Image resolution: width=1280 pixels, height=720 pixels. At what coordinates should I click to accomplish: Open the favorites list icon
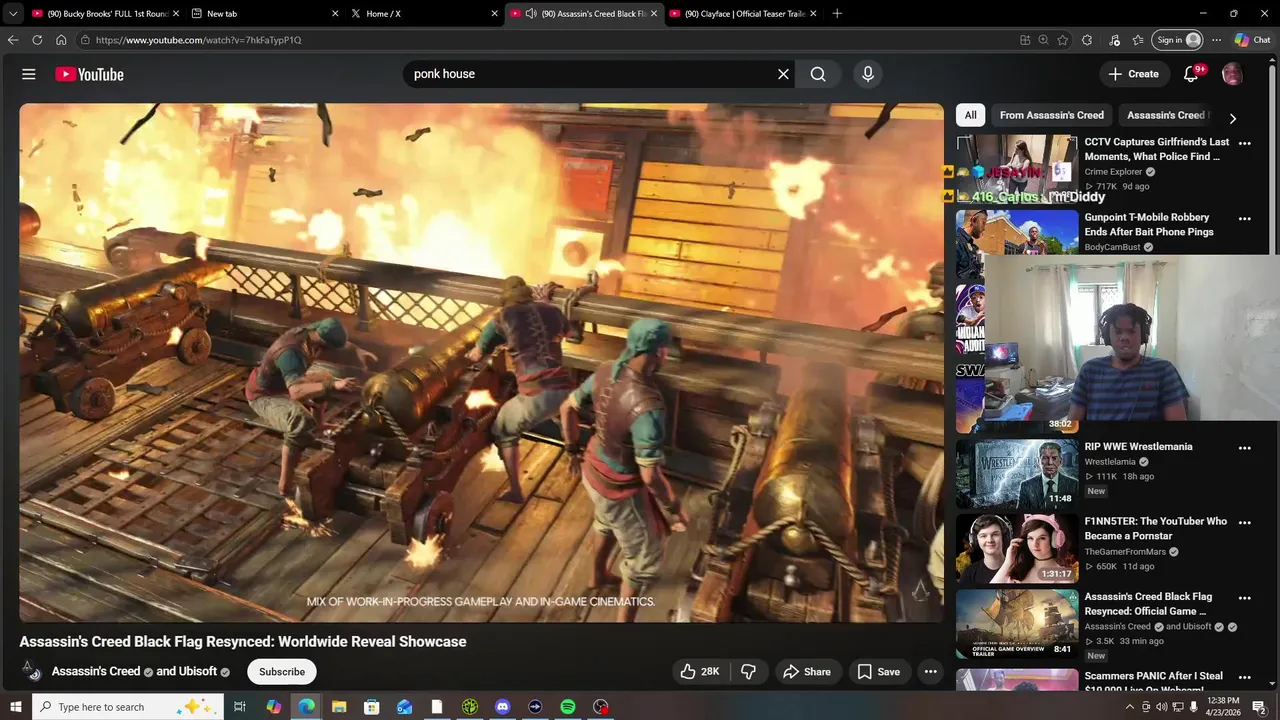[1138, 40]
